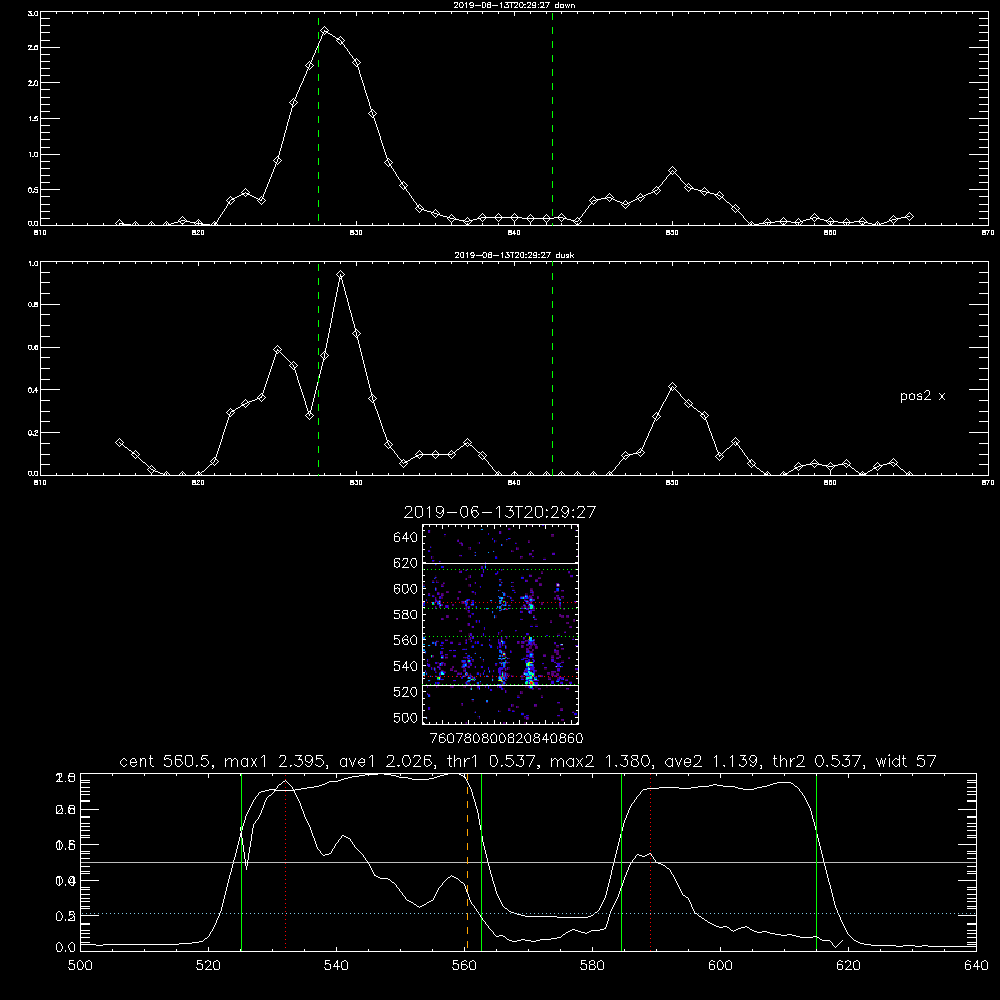The width and height of the screenshot is (1000, 1000).
Task: Click the x-axis tick labels under the color image
Action: click(x=506, y=738)
